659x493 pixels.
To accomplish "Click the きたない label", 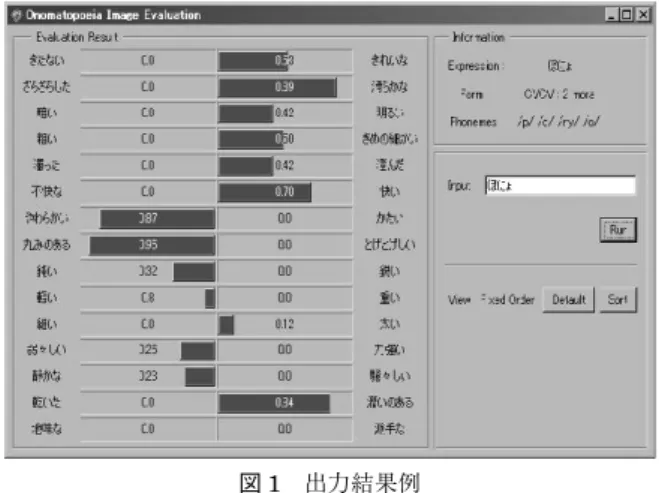I will tap(47, 61).
